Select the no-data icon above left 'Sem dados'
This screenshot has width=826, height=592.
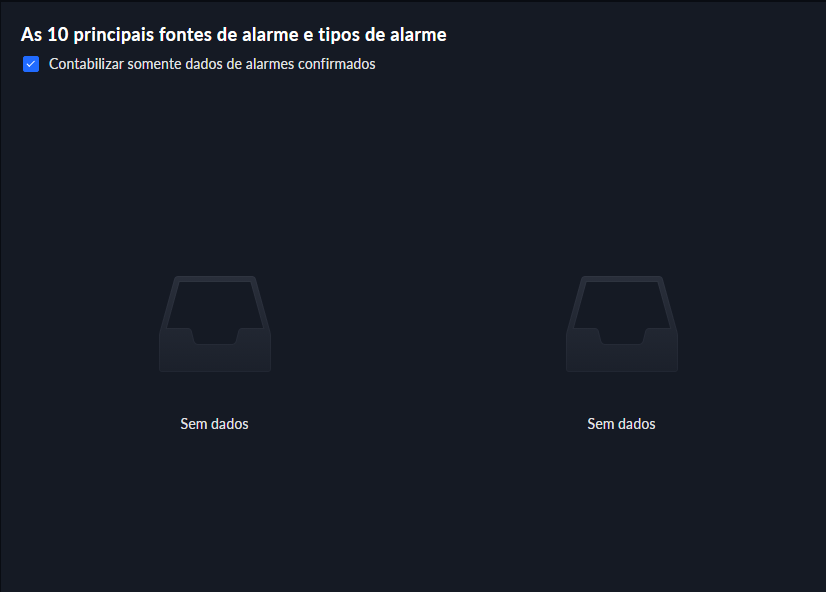pyautogui.click(x=215, y=324)
